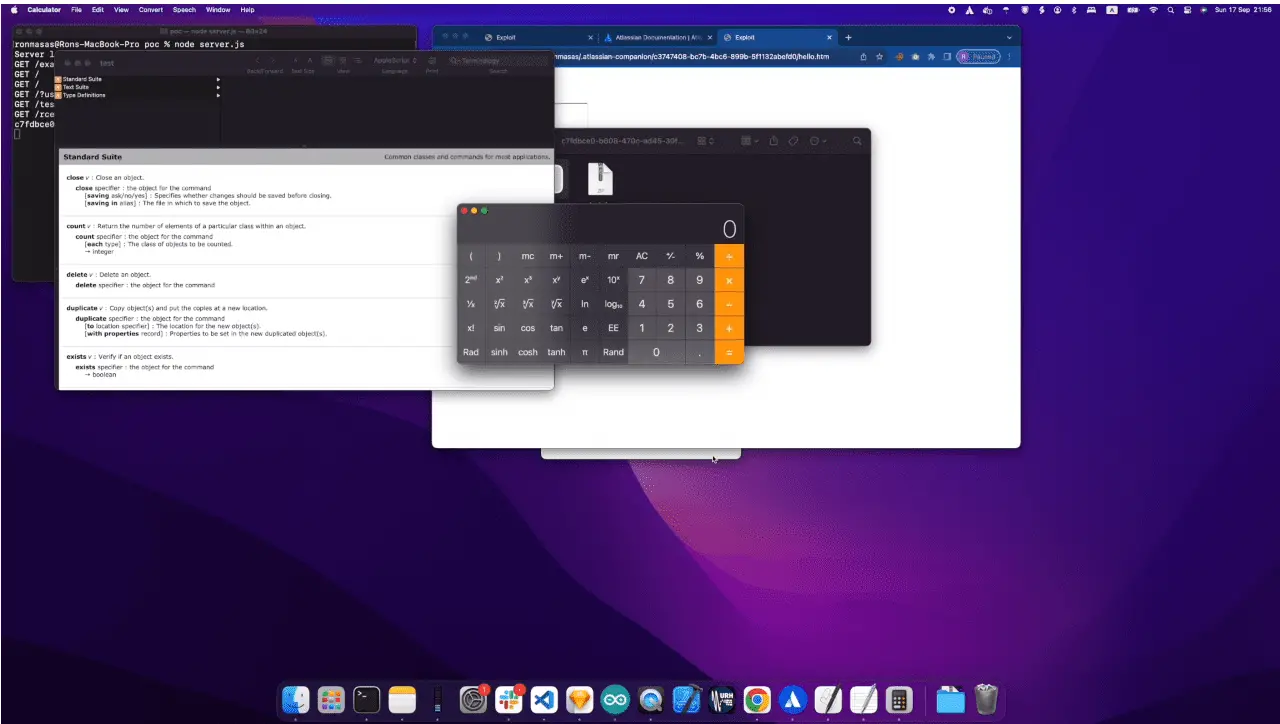Open Google Chrome from the Dock
Viewport: 1280px width, 724px height.
point(757,700)
